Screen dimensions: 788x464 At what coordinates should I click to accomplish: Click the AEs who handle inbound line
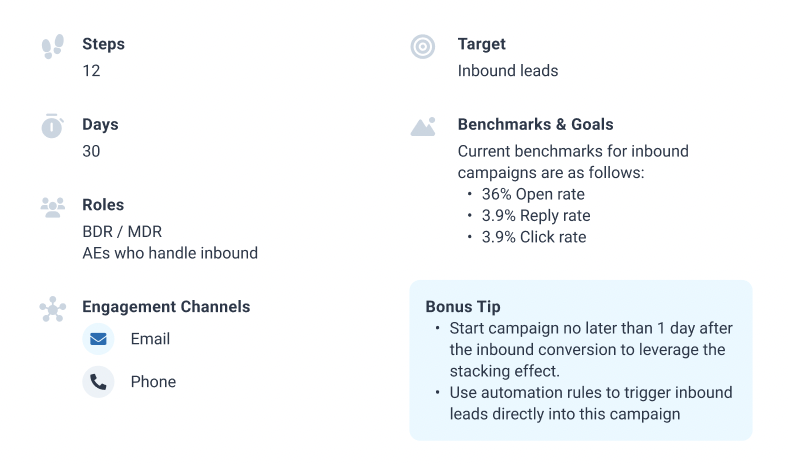coord(170,253)
